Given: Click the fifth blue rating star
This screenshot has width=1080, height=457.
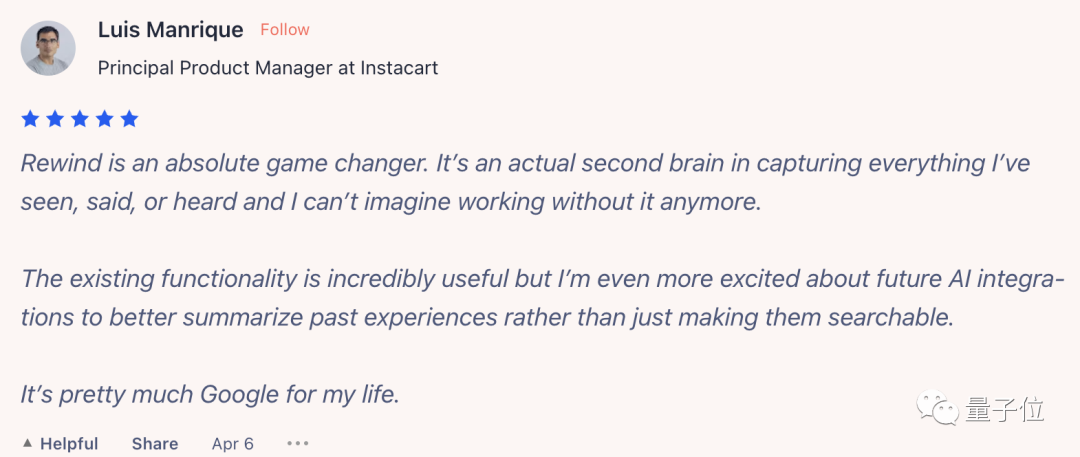Looking at the screenshot, I should 129,119.
